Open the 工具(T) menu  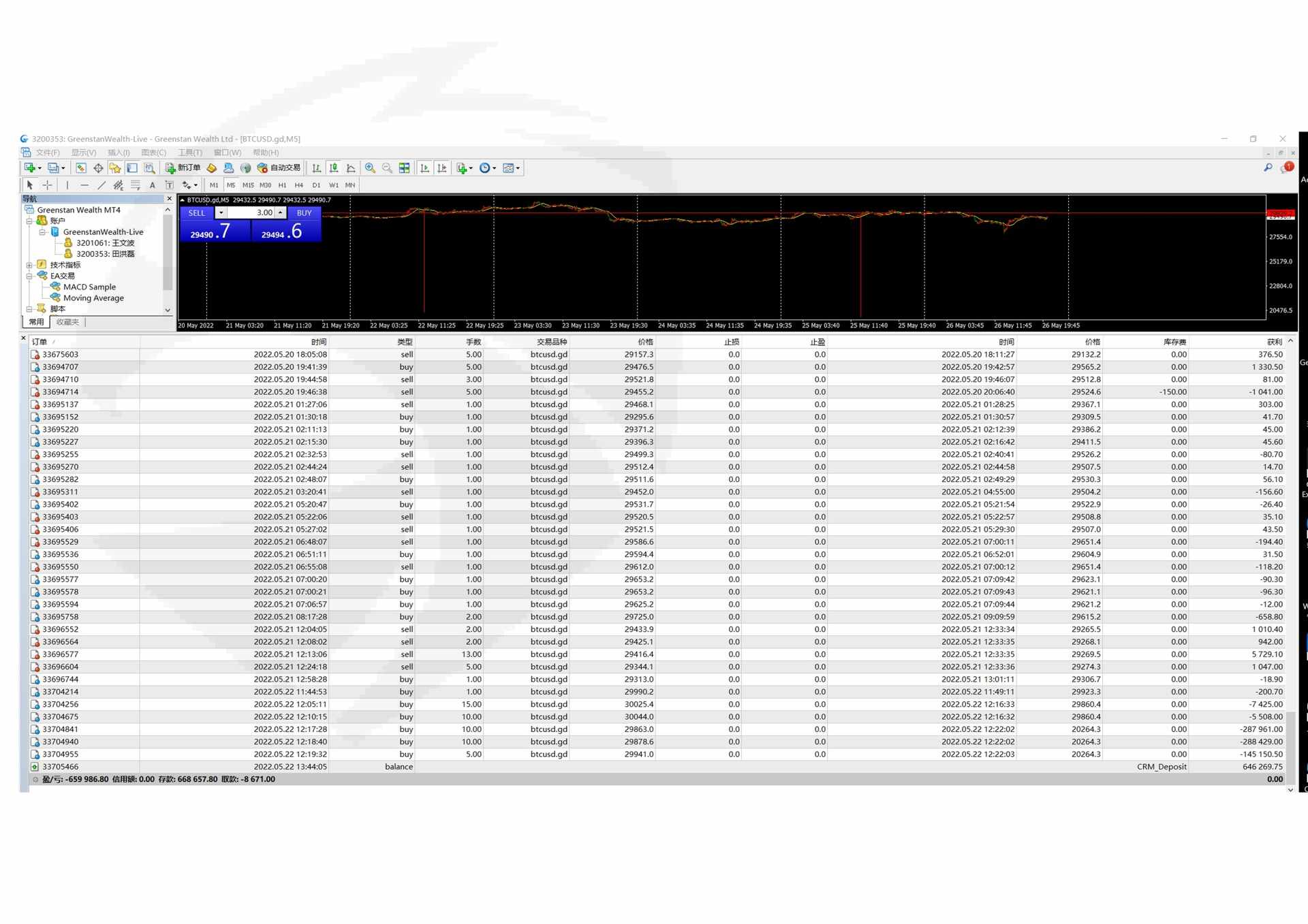[x=190, y=153]
